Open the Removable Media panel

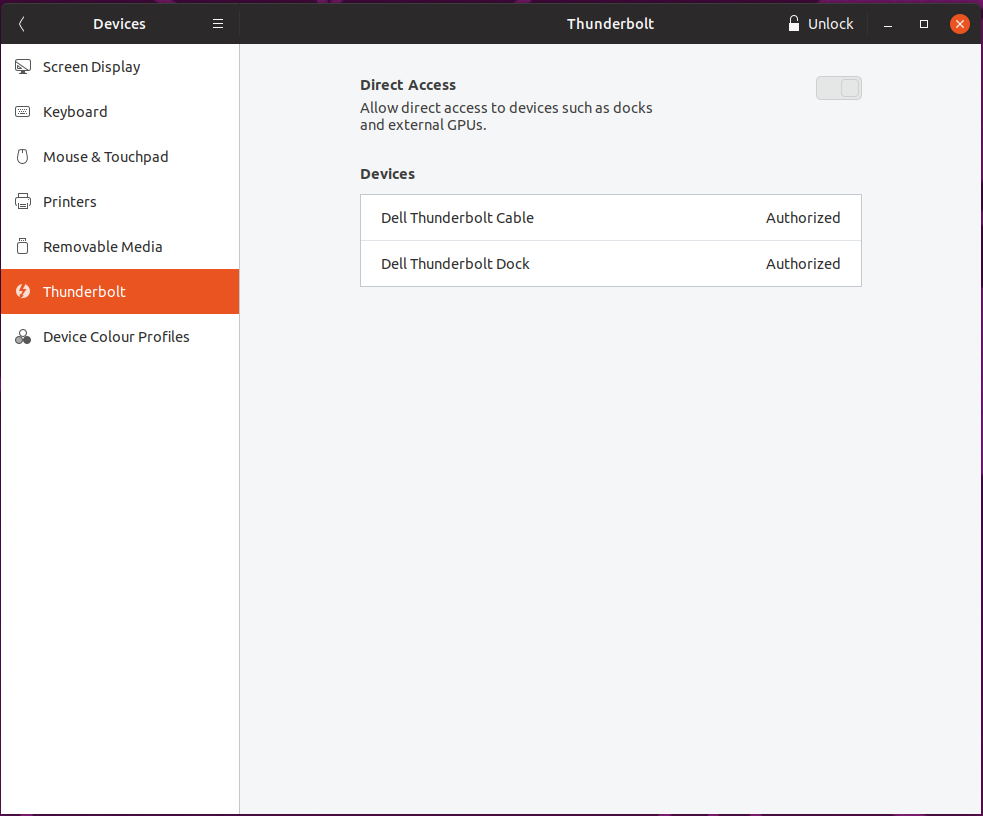pyautogui.click(x=120, y=247)
